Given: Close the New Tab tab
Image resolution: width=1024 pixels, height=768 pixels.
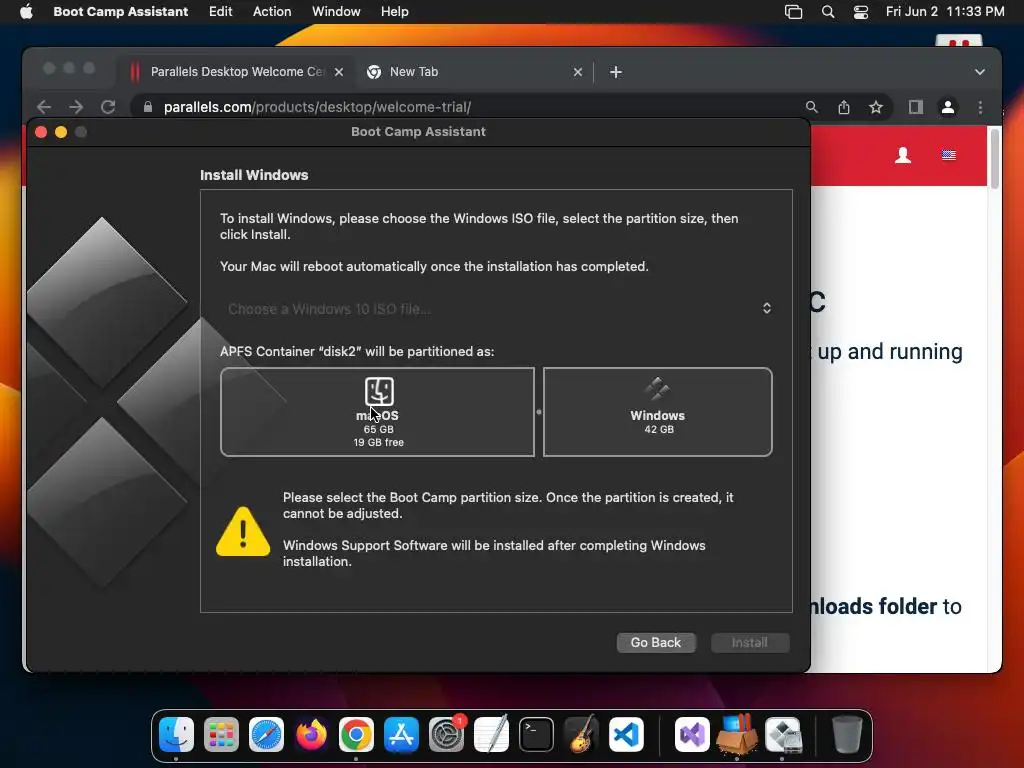Looking at the screenshot, I should [577, 72].
